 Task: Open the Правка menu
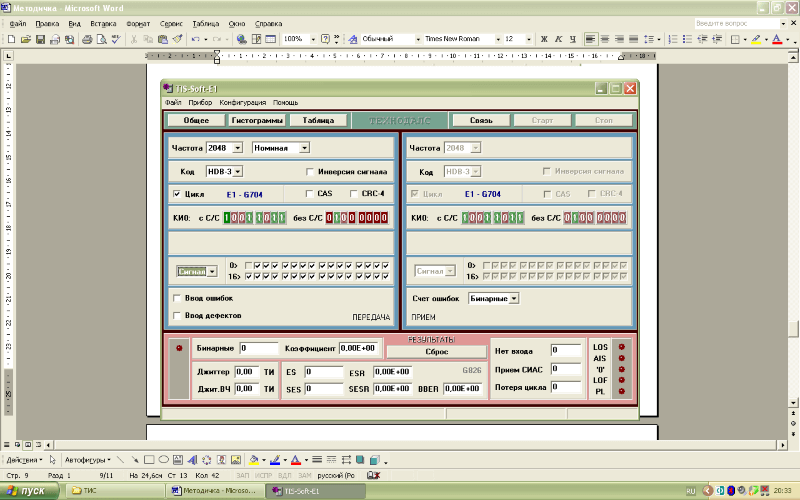47,23
